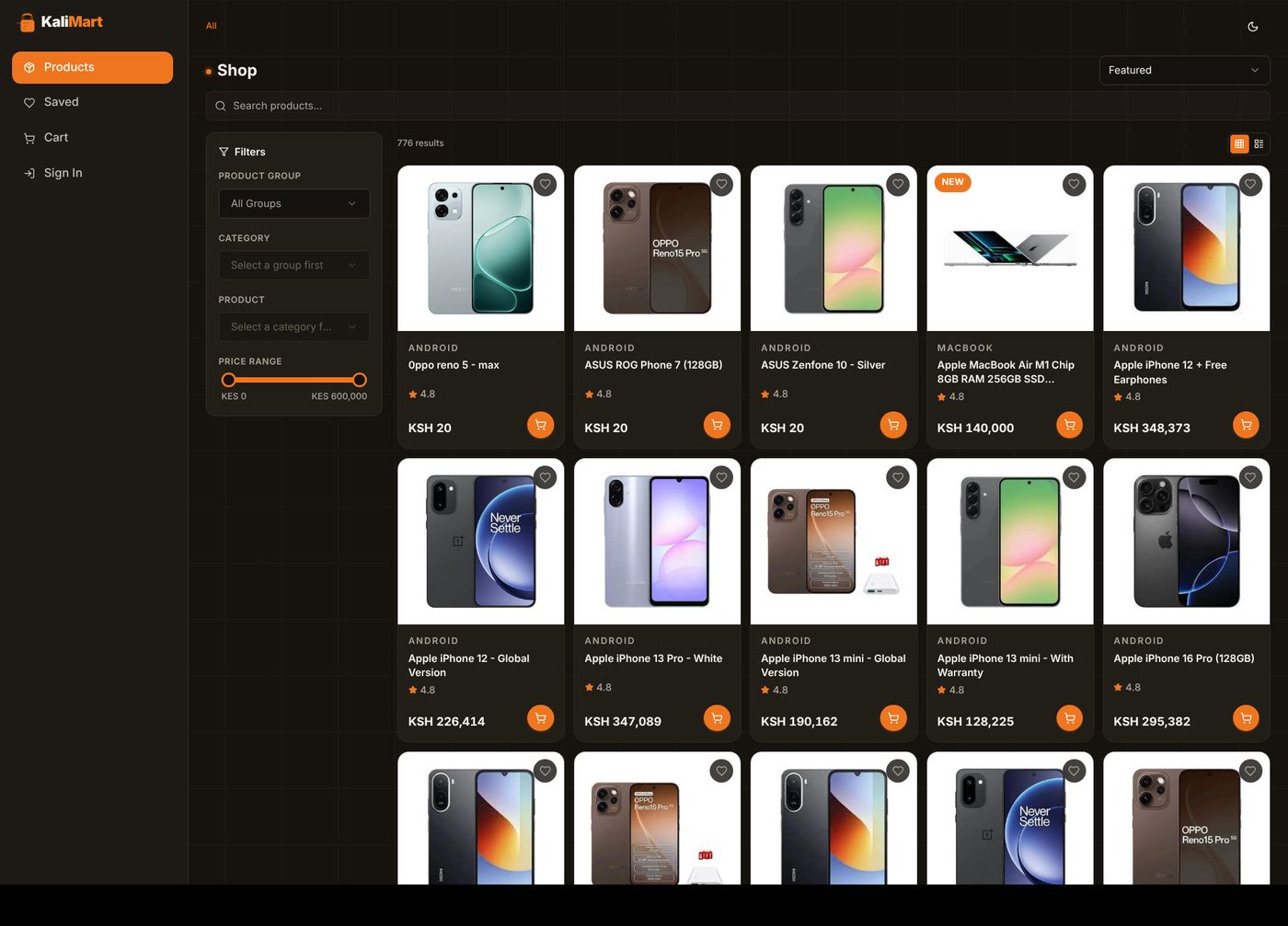Add ASUS ROG Phone 7 to cart

pyautogui.click(x=717, y=425)
